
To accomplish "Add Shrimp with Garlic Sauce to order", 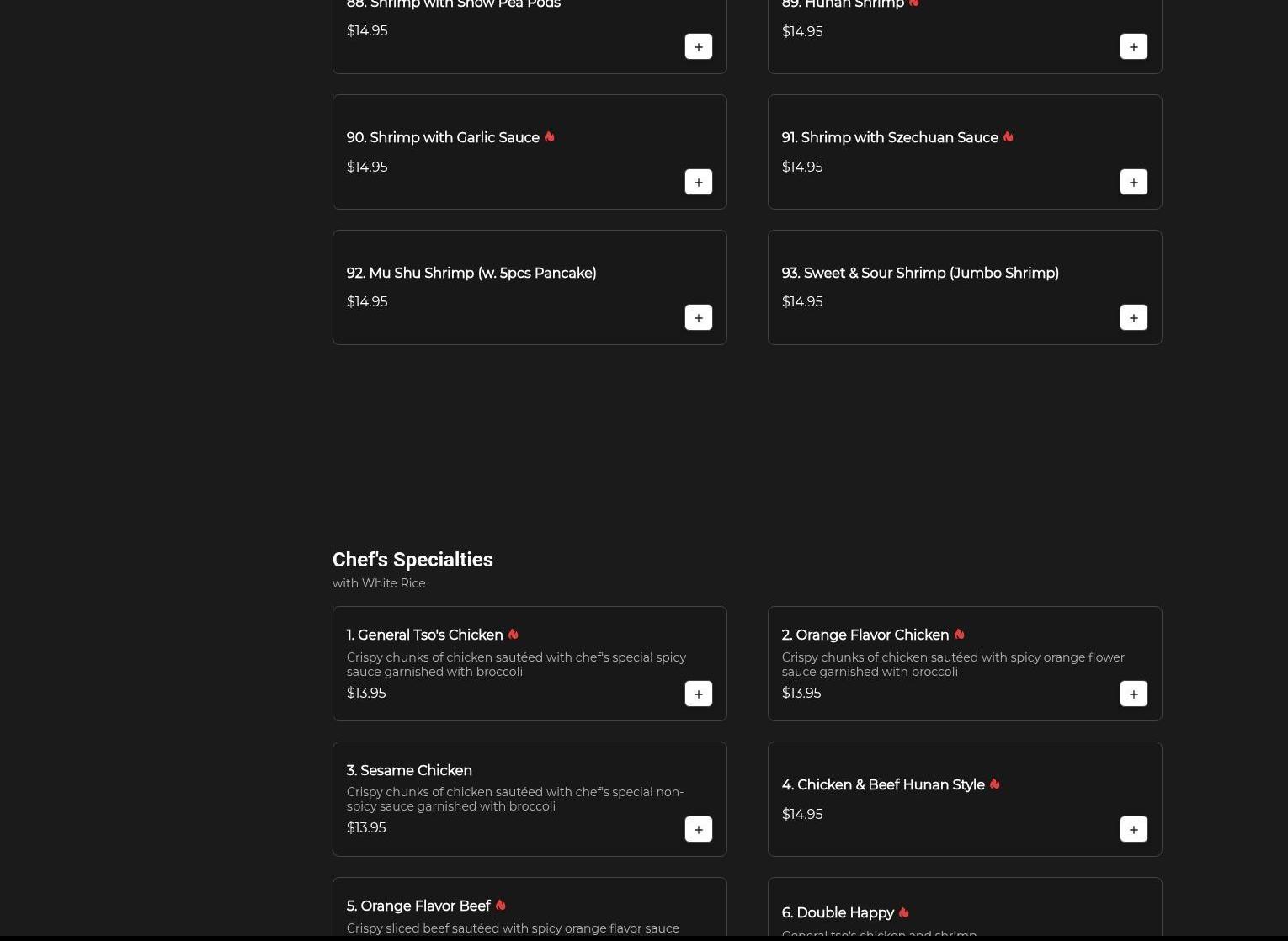I will [698, 183].
